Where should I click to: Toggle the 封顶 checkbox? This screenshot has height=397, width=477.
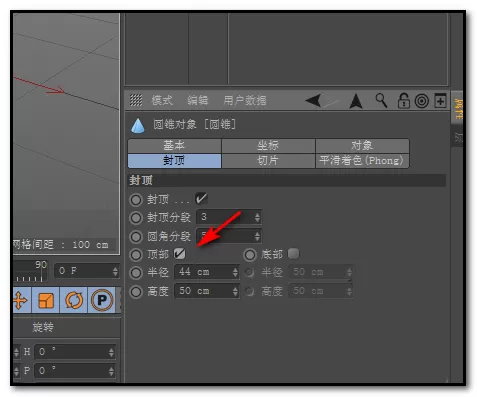coord(201,199)
